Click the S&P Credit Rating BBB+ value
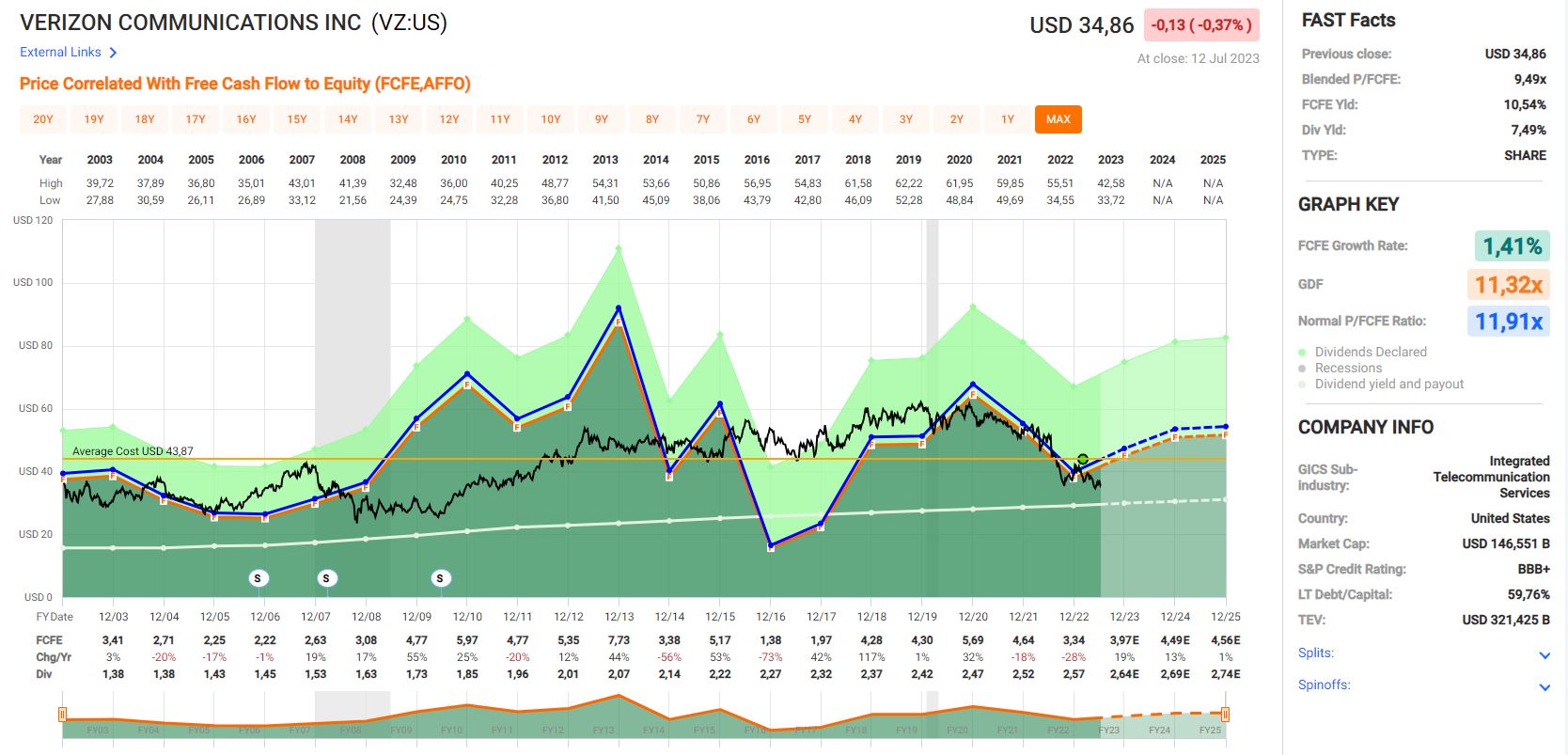The image size is (1568, 755). (x=1533, y=569)
